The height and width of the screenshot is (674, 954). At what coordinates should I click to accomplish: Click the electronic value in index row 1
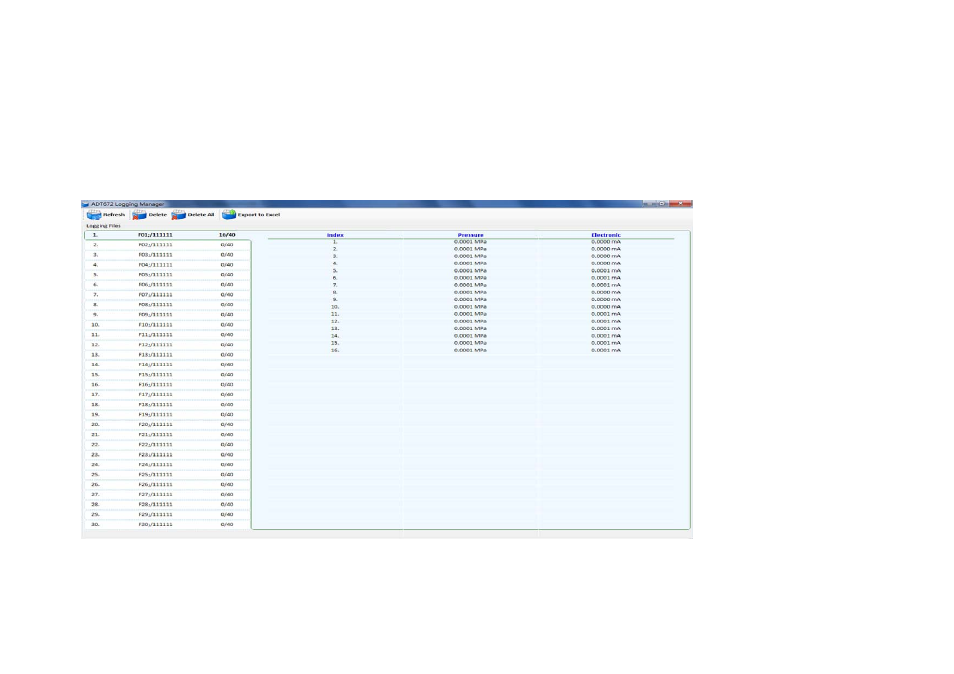(x=606, y=241)
